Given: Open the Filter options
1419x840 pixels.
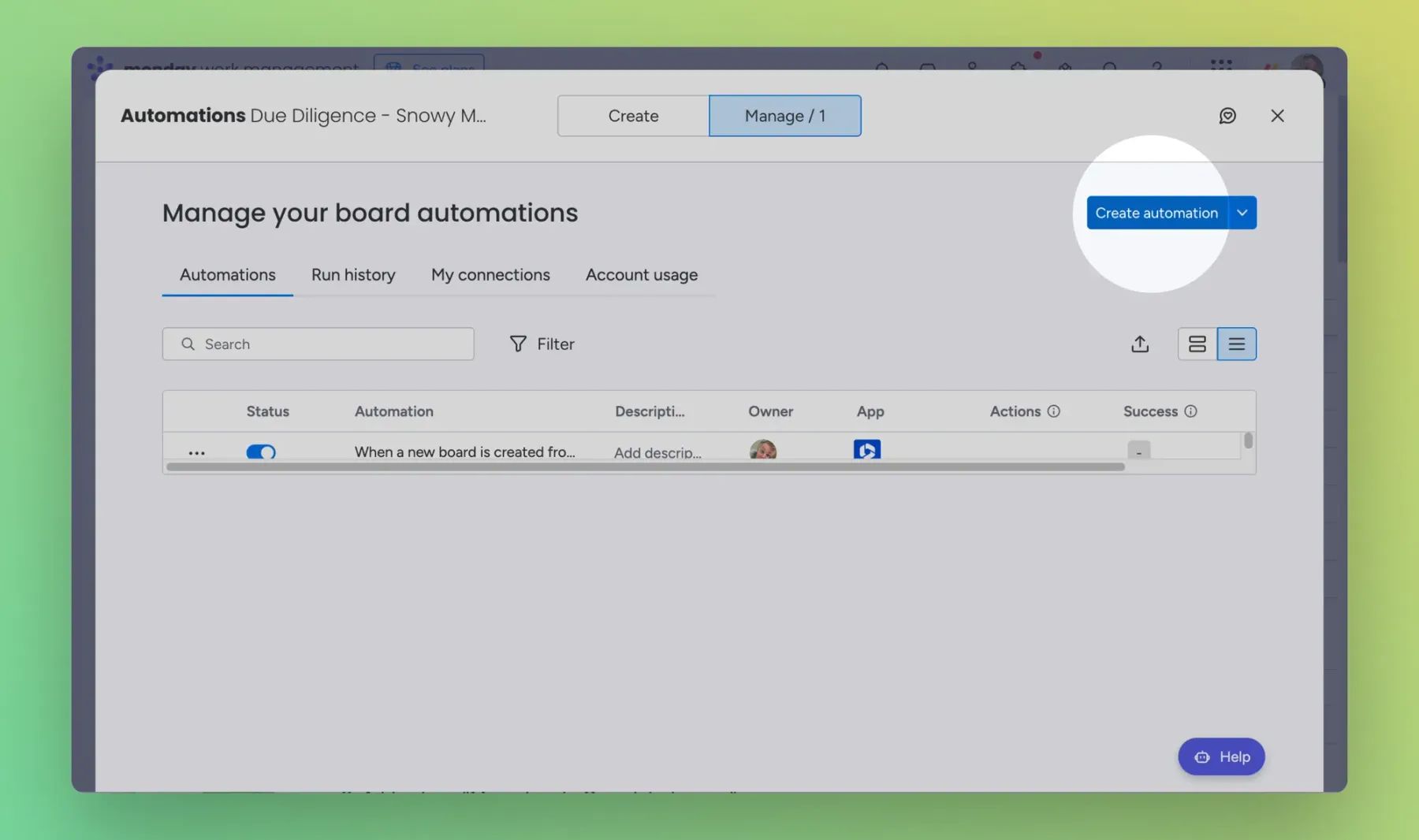Looking at the screenshot, I should 542,344.
